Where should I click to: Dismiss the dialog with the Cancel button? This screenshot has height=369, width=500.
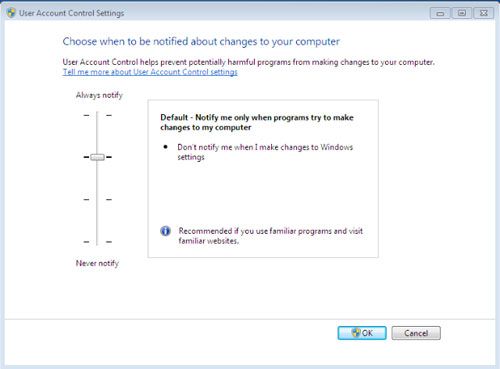416,333
